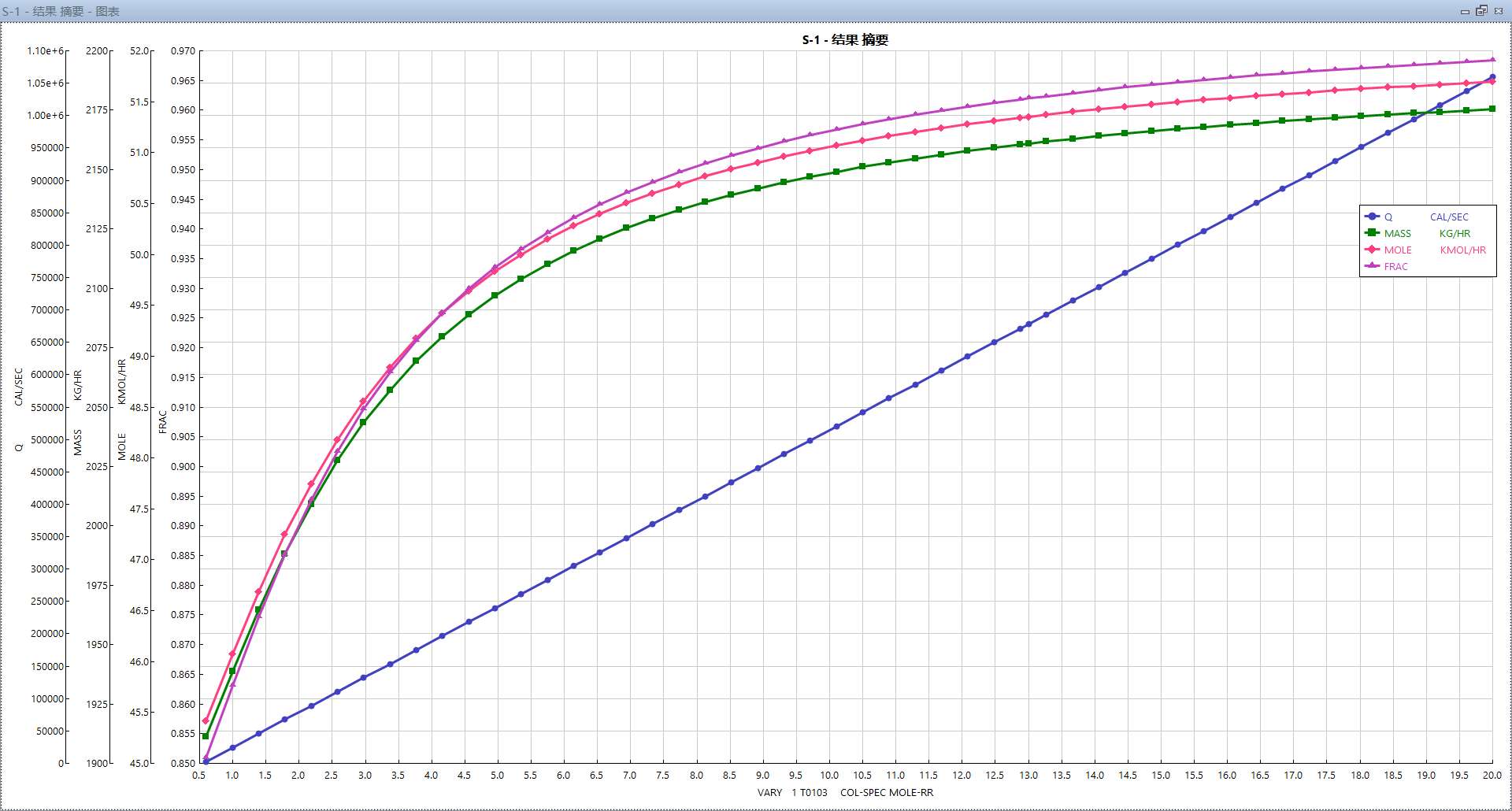Click FRAC axis tick '0.910'
1512x811 pixels.
coord(183,408)
